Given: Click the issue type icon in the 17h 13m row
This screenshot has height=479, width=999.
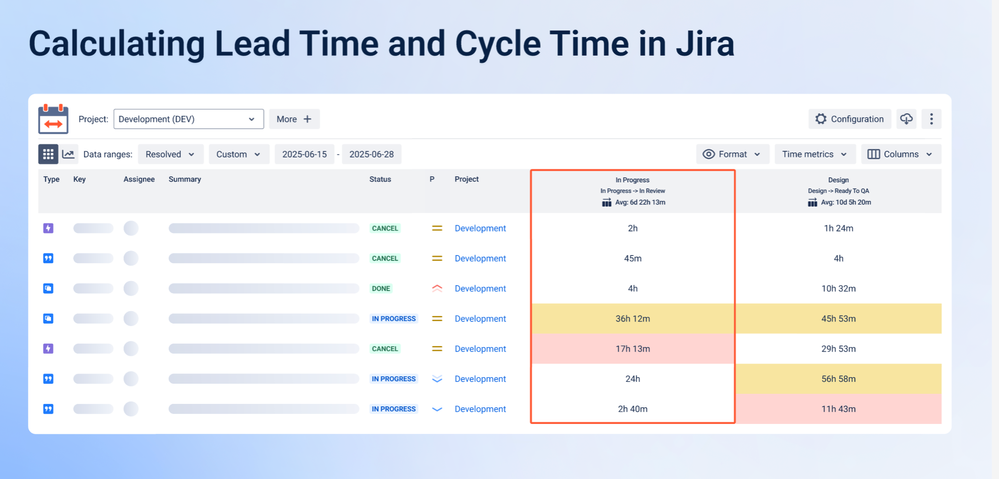Looking at the screenshot, I should (x=48, y=348).
